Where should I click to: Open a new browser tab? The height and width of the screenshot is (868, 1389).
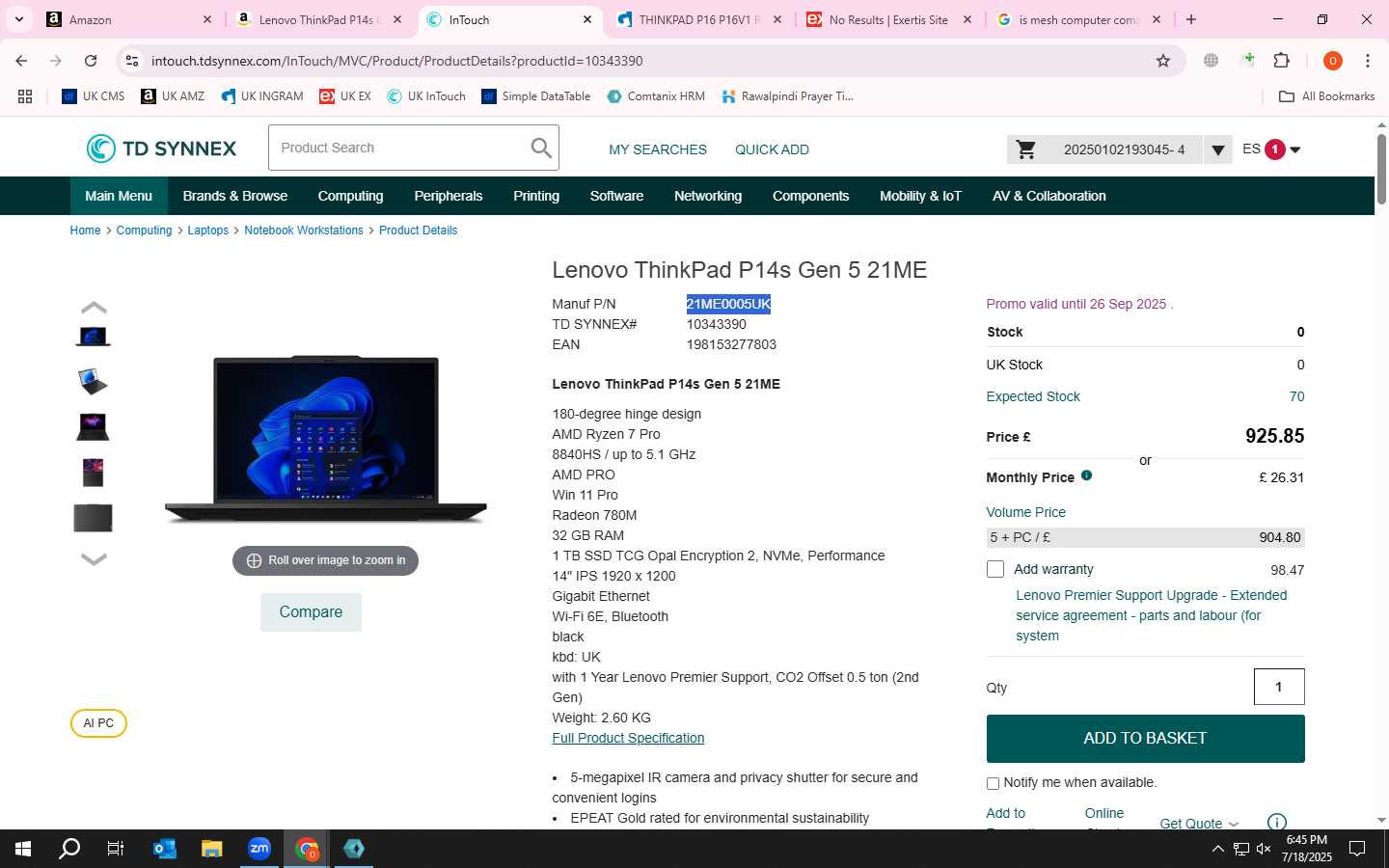[1191, 19]
